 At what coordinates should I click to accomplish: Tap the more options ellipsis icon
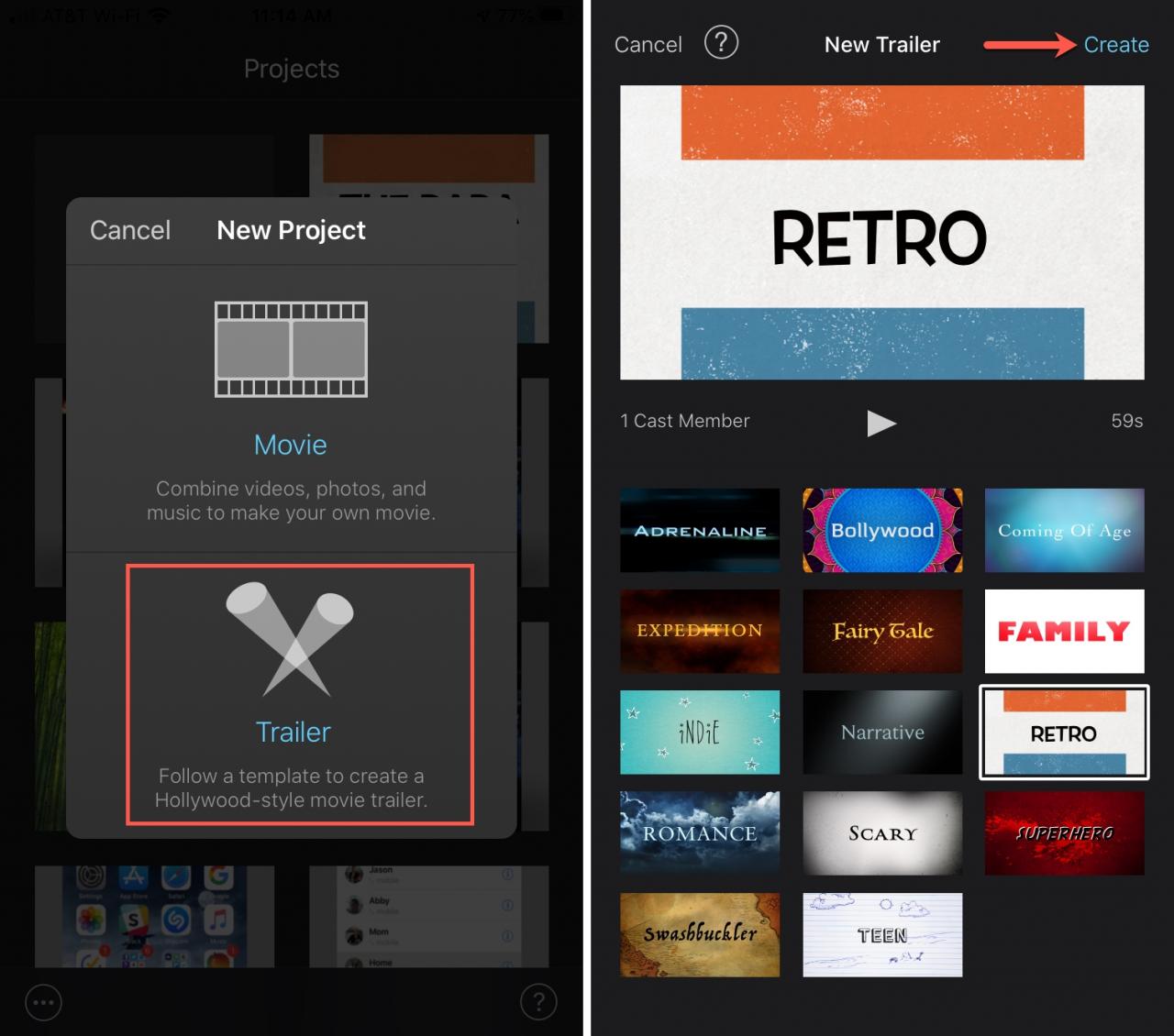click(x=43, y=1002)
